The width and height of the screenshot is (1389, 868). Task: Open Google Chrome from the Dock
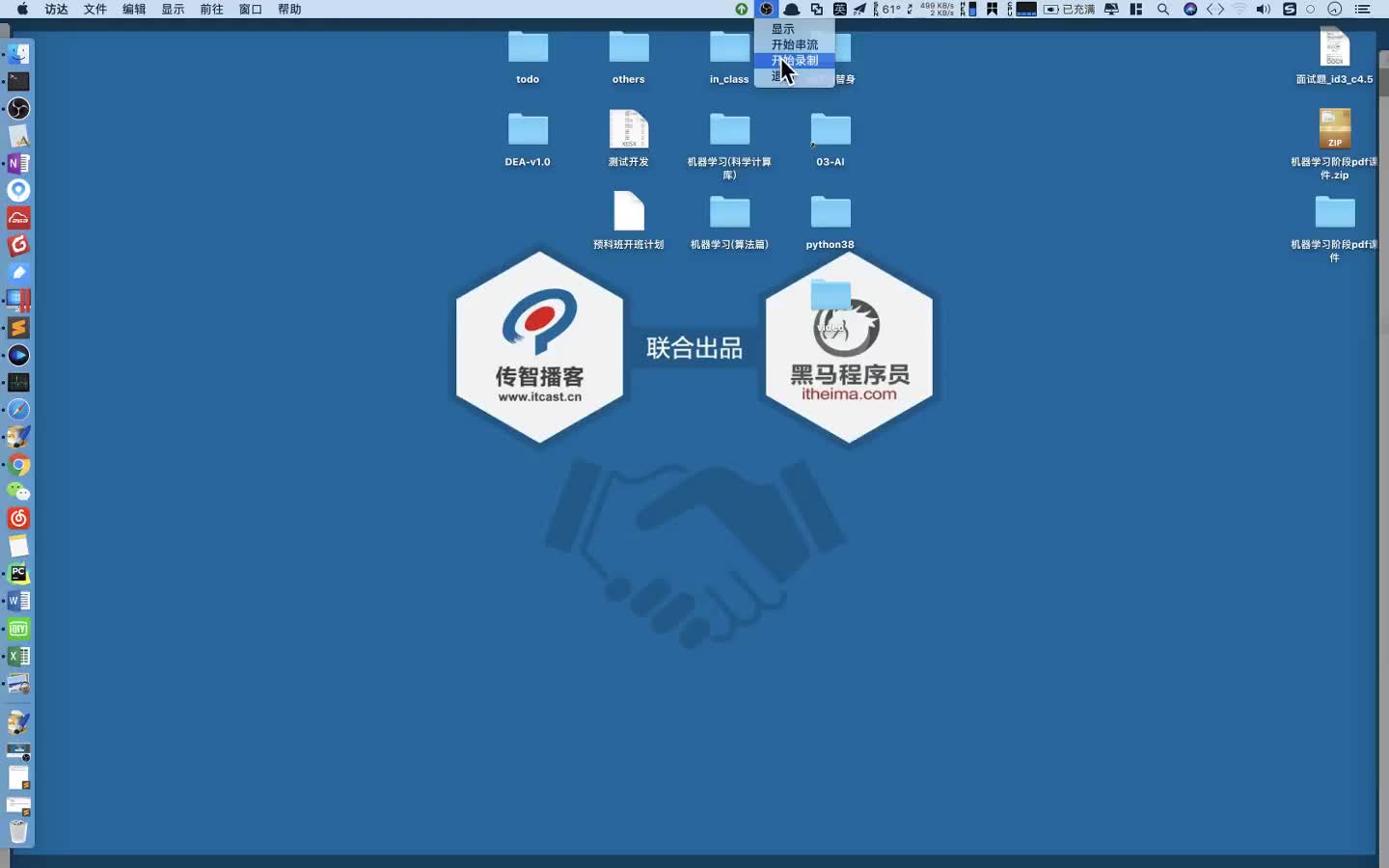[x=18, y=465]
